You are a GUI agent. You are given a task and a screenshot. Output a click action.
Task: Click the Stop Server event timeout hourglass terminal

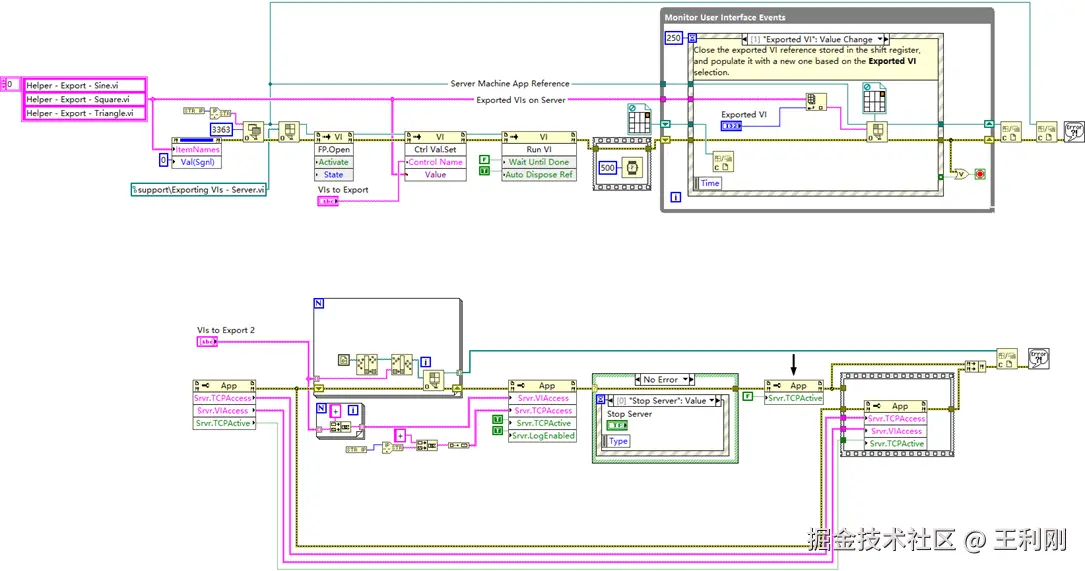pyautogui.click(x=601, y=400)
